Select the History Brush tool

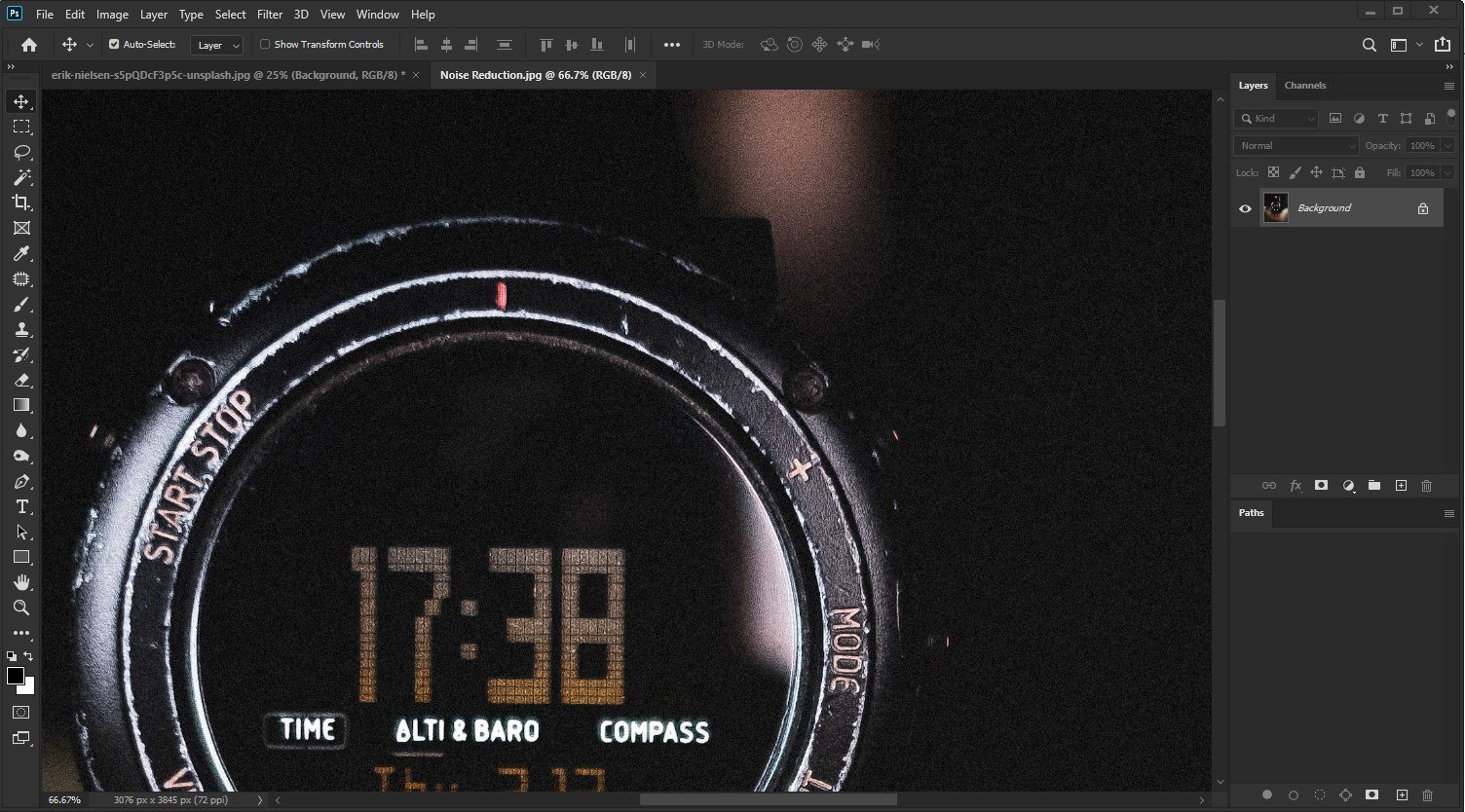click(21, 355)
